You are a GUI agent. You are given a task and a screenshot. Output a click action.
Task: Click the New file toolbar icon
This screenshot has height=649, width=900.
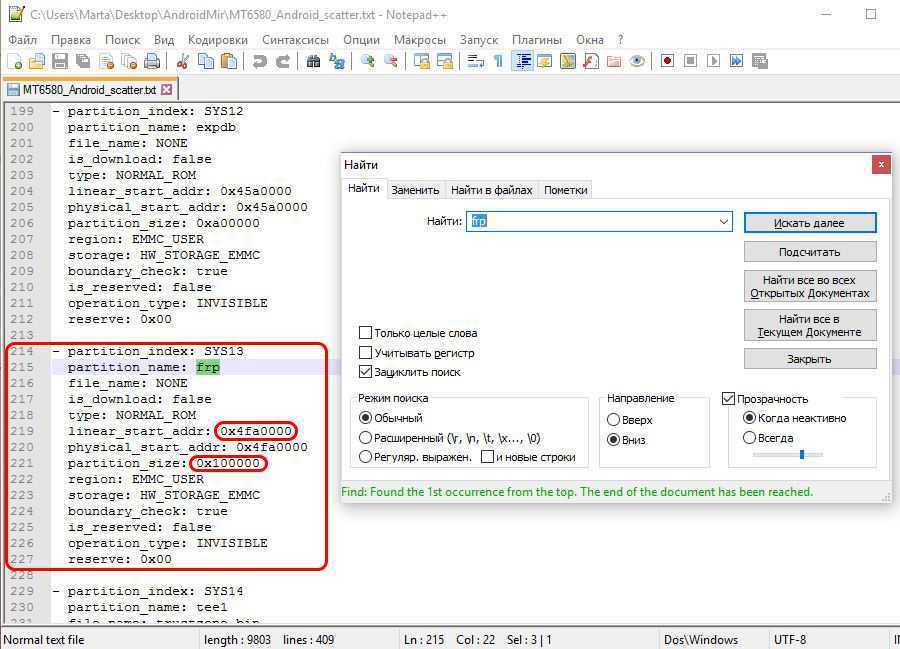click(14, 61)
